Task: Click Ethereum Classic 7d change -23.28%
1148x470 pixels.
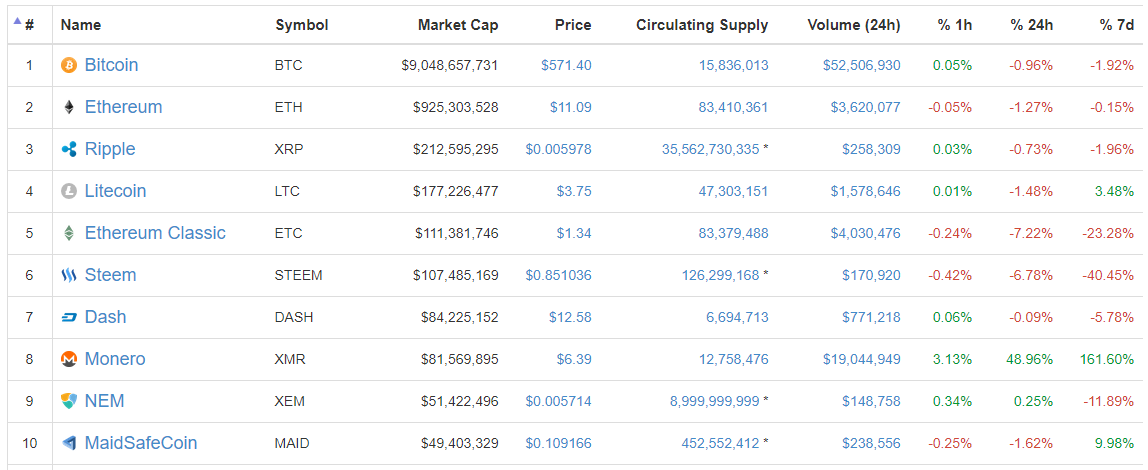Action: (1109, 234)
